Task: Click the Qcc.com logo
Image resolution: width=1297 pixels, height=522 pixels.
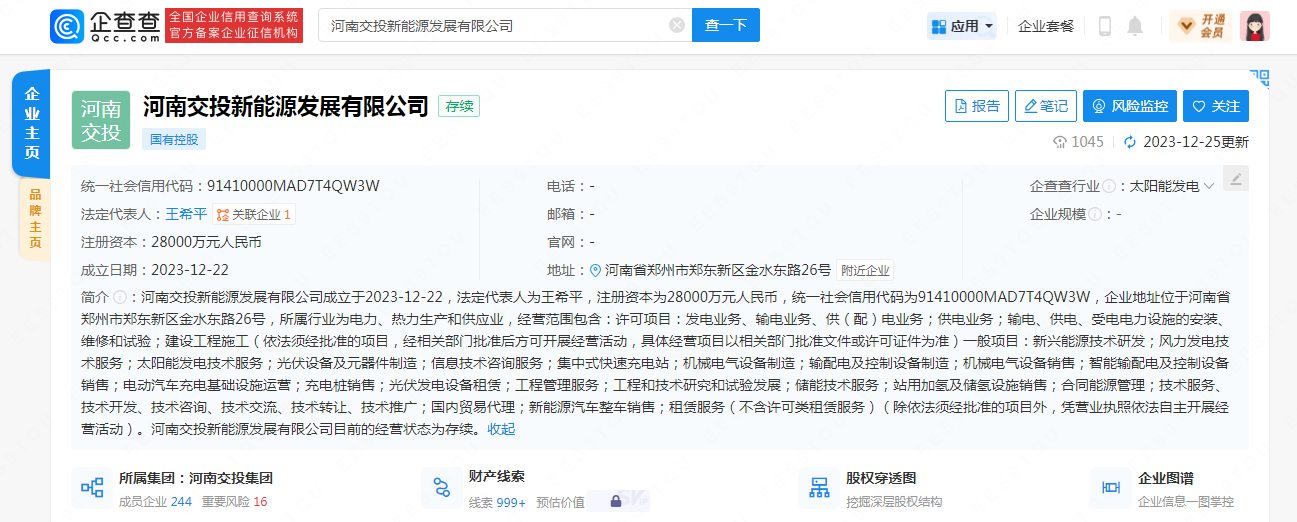Action: [x=106, y=25]
